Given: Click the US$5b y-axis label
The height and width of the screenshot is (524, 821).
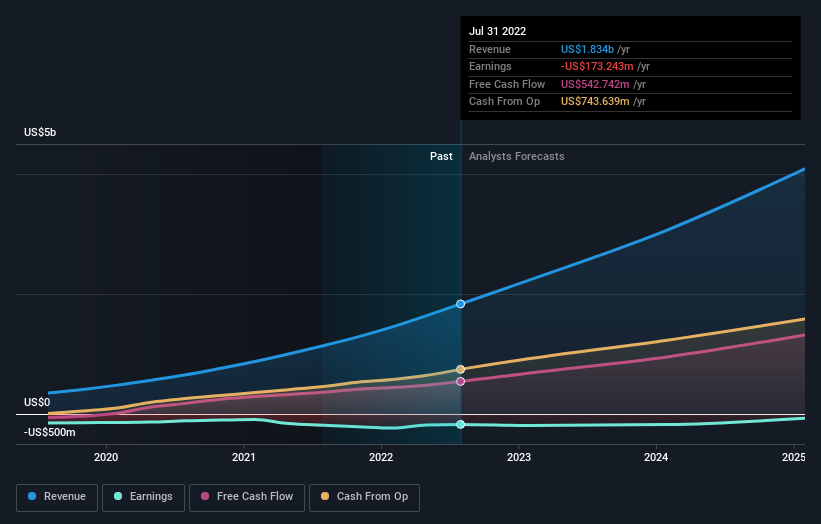Looking at the screenshot, I should [x=40, y=132].
